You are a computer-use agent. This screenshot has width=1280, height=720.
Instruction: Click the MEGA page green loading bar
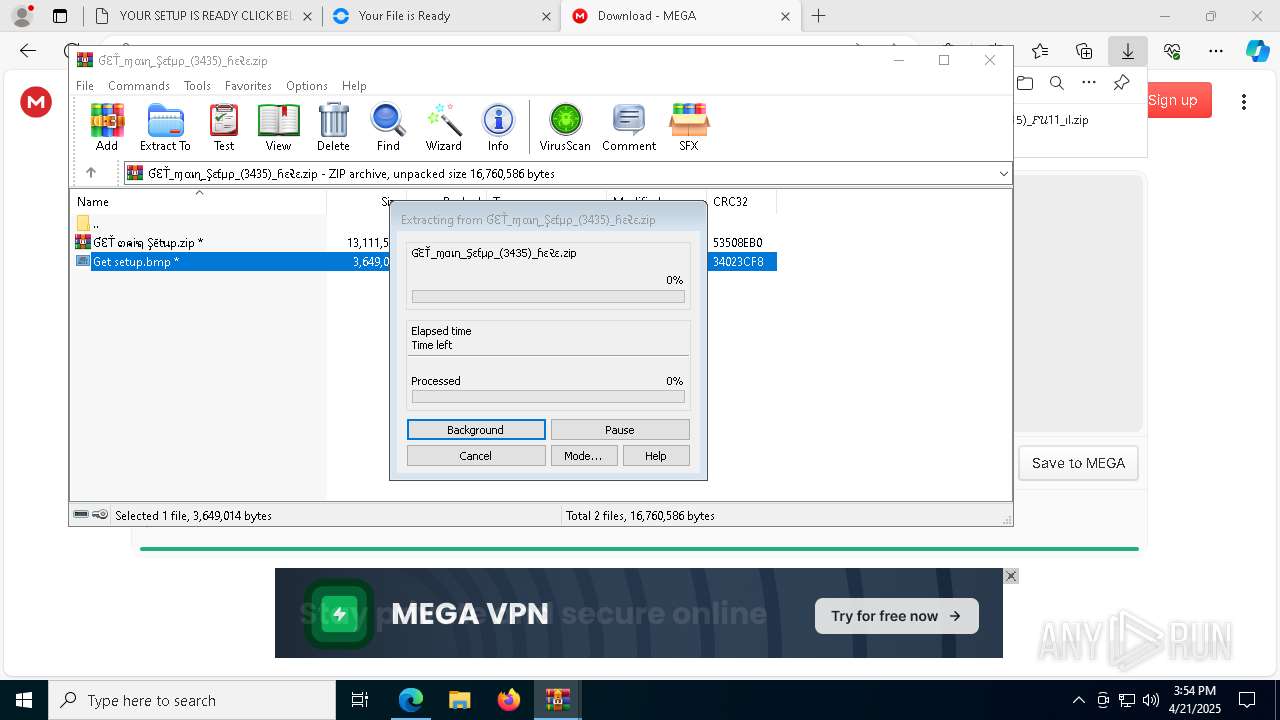[x=639, y=549]
